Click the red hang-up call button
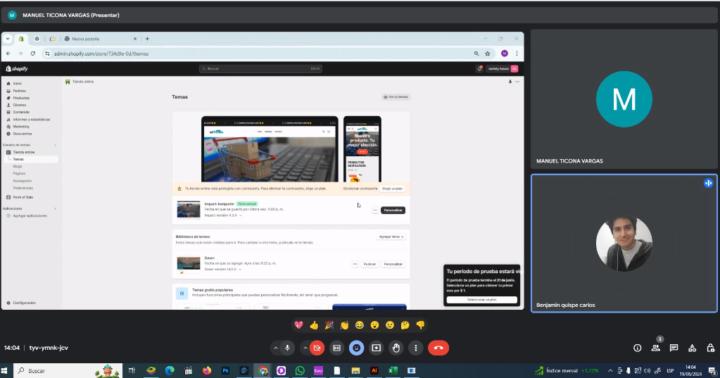This screenshot has height=378, width=720. pos(438,348)
